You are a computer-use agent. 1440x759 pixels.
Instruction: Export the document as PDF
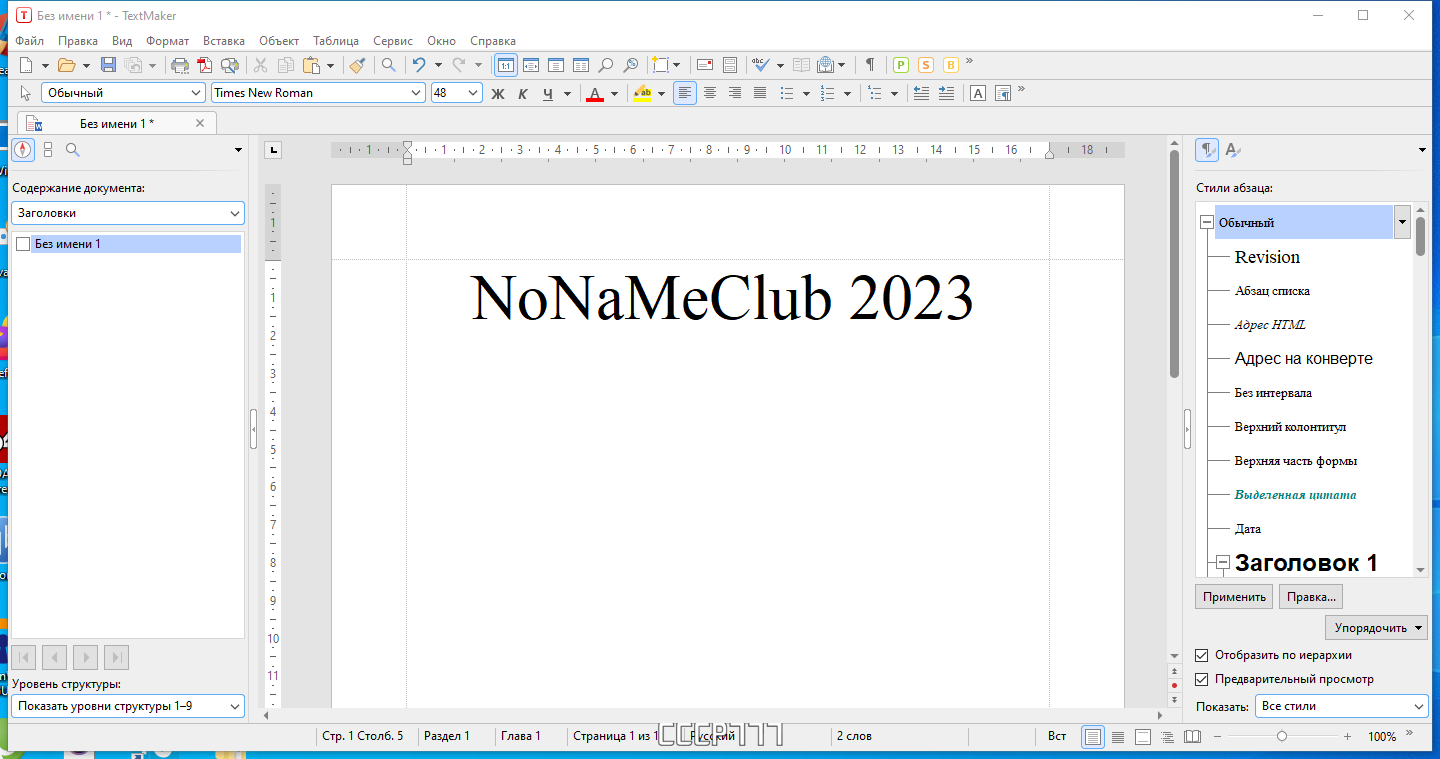click(205, 65)
